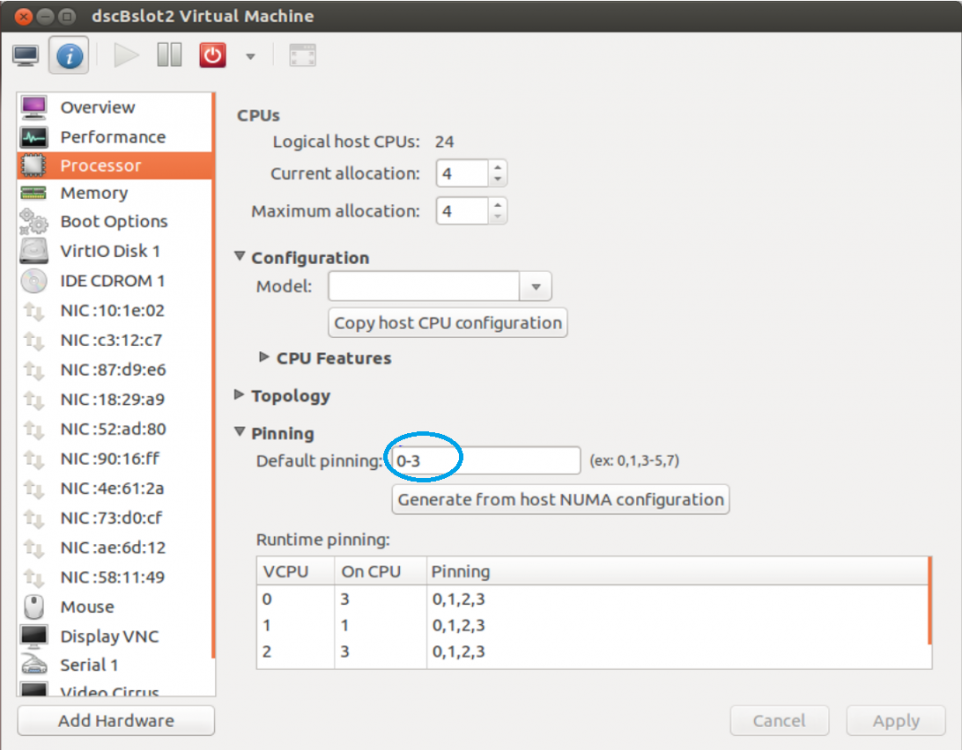Select NIC :90:16:ff

pos(115,459)
